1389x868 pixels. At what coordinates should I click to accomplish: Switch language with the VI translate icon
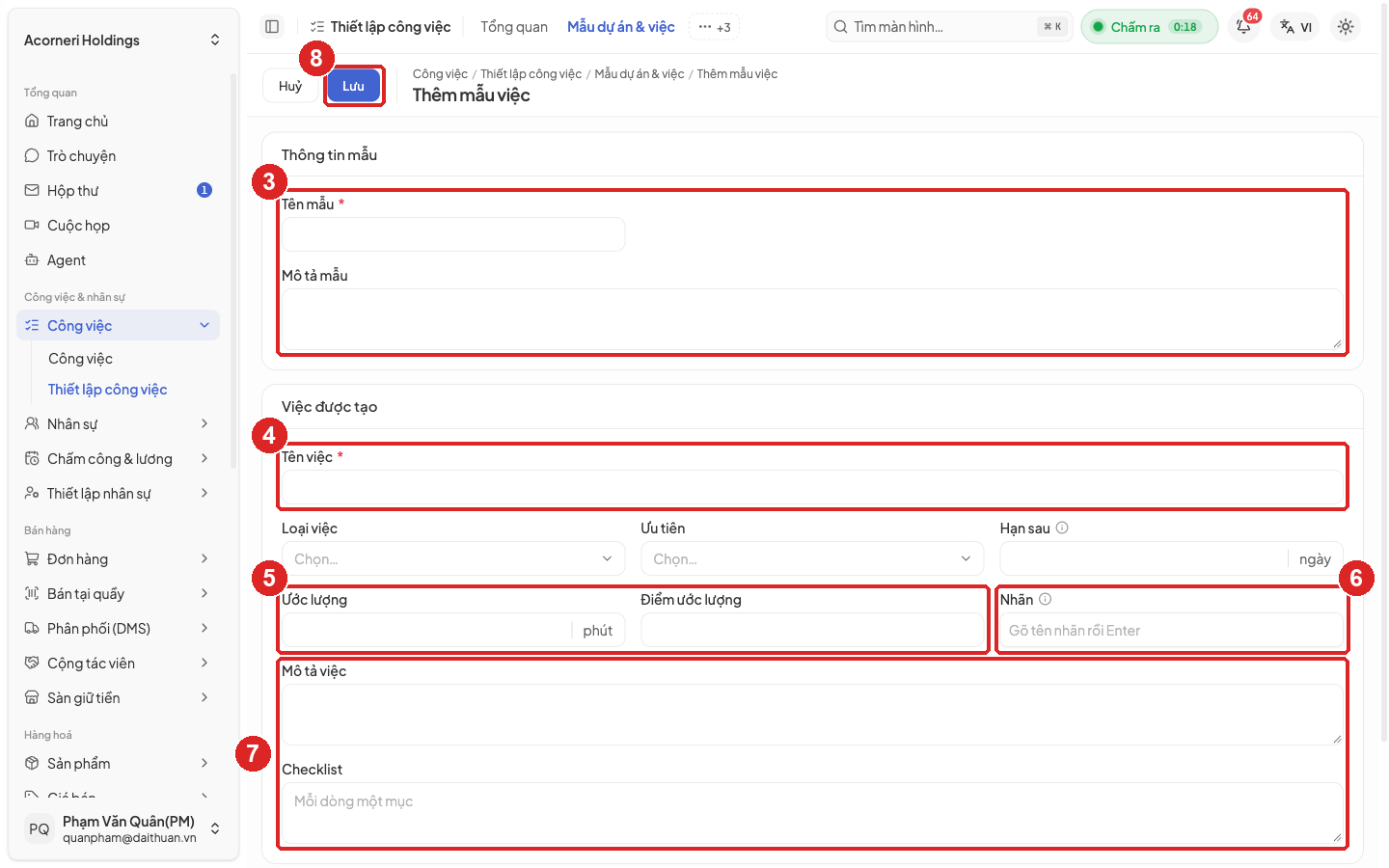[1296, 27]
